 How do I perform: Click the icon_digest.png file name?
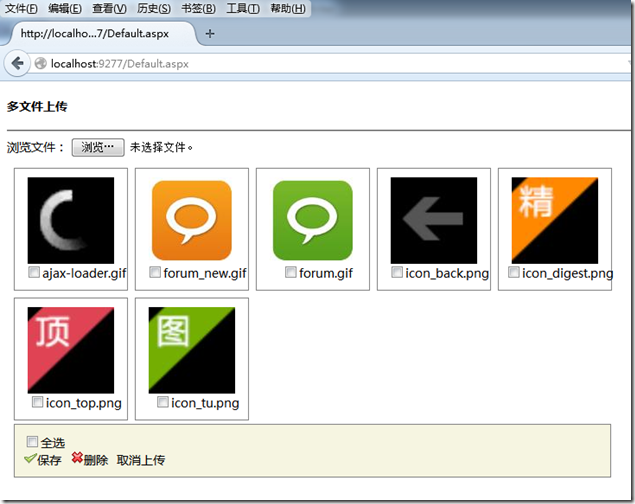(567, 274)
